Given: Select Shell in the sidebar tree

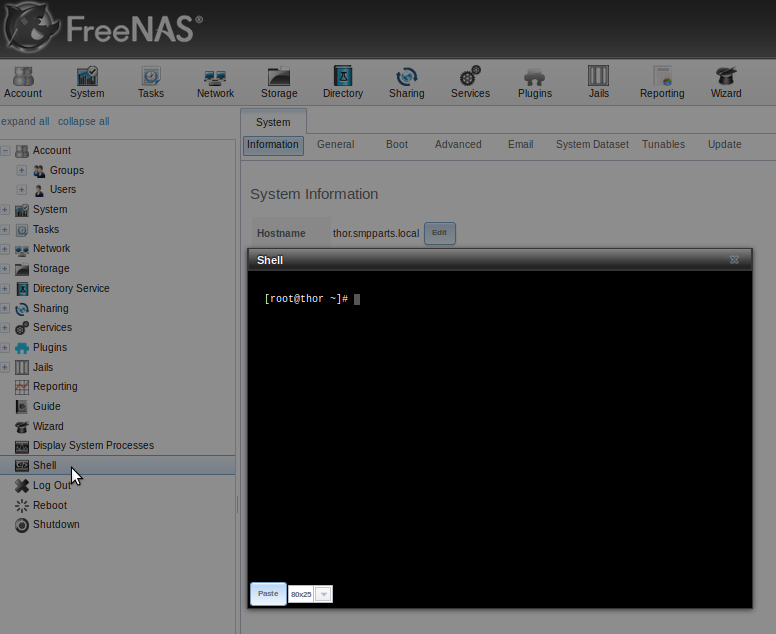Looking at the screenshot, I should 45,465.
